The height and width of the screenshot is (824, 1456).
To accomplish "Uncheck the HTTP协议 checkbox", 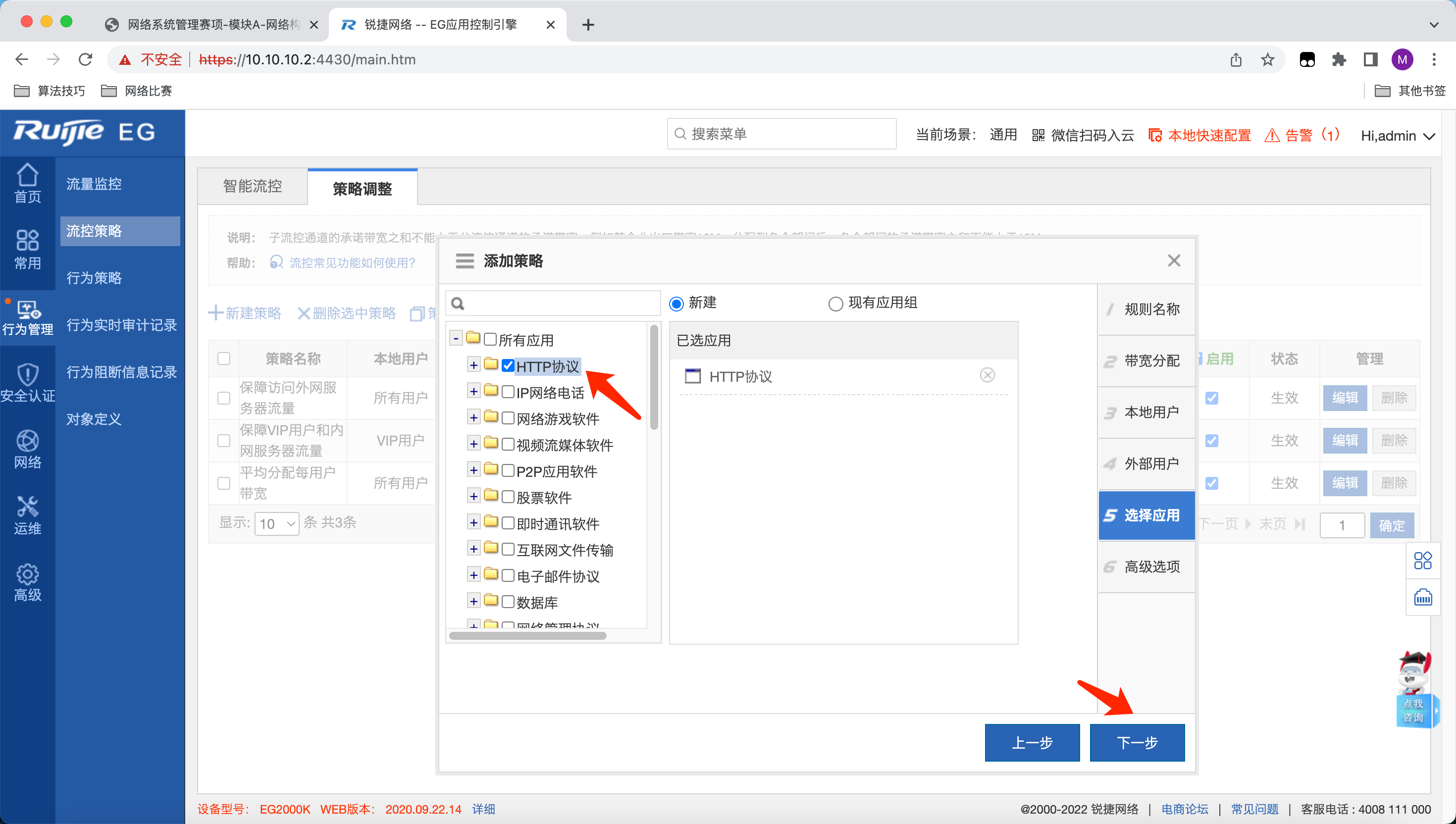I will pyautogui.click(x=508, y=365).
